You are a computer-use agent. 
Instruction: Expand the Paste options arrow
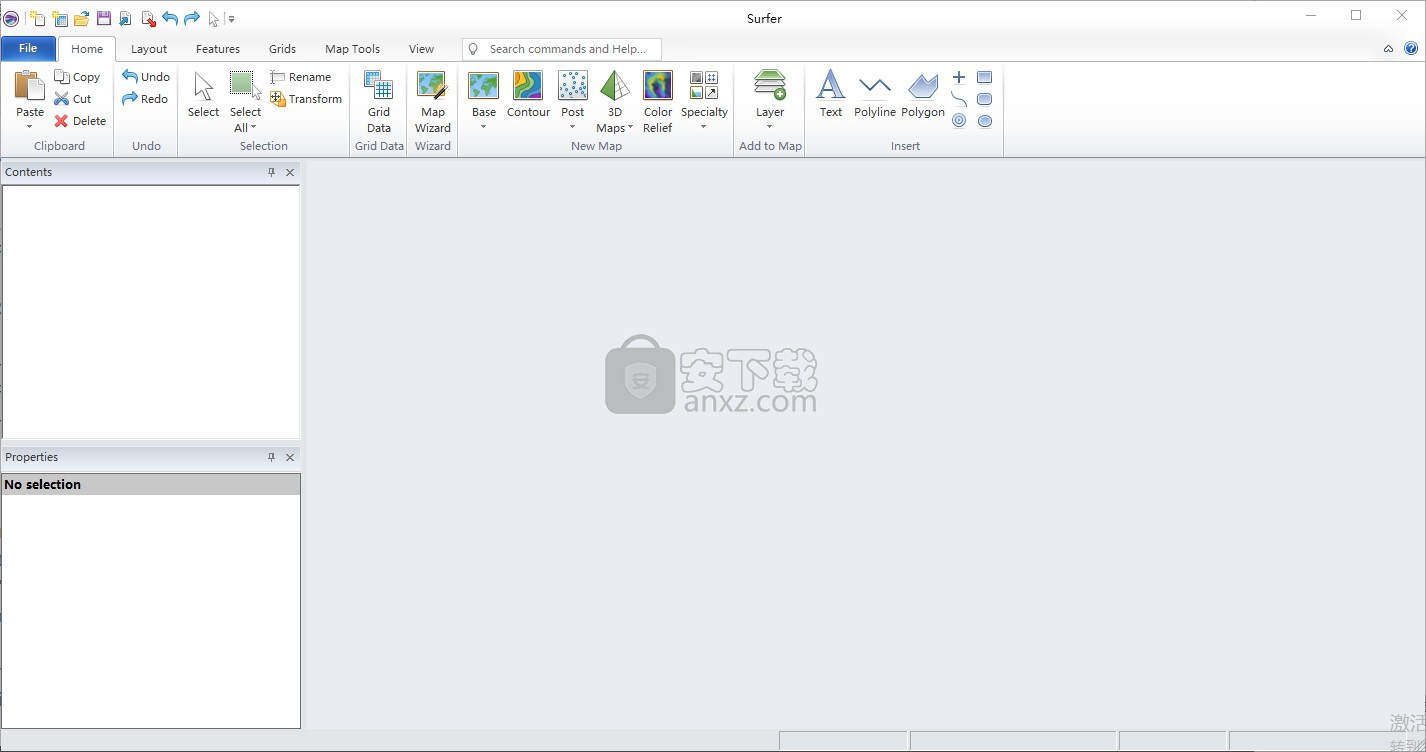[30, 127]
